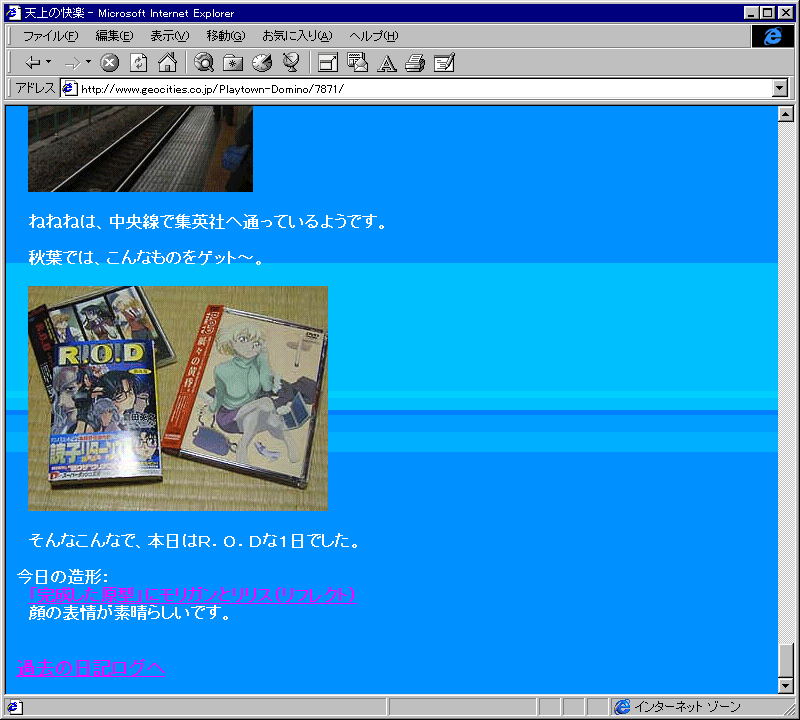Open the 移動(G) menu
The image size is (800, 720).
coord(226,36)
